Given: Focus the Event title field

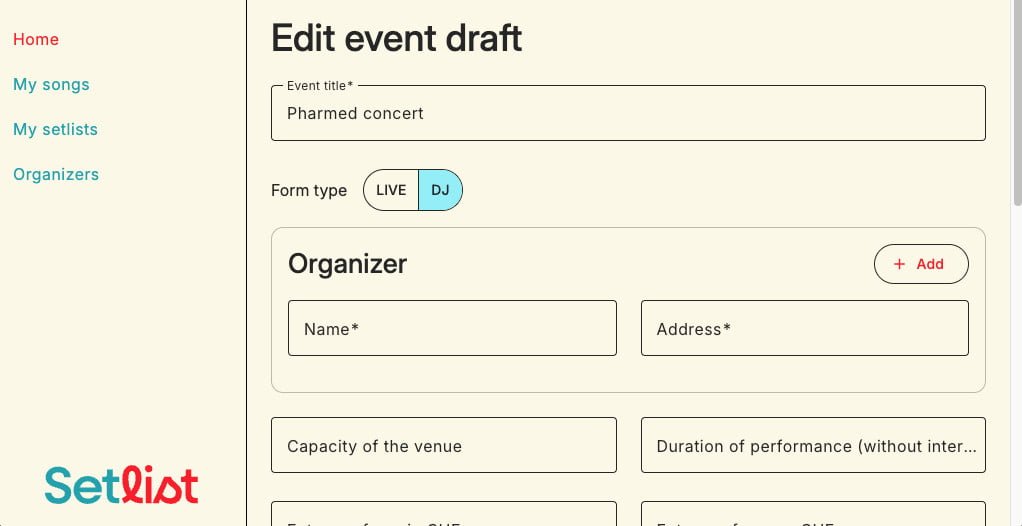Looking at the screenshot, I should (628, 113).
